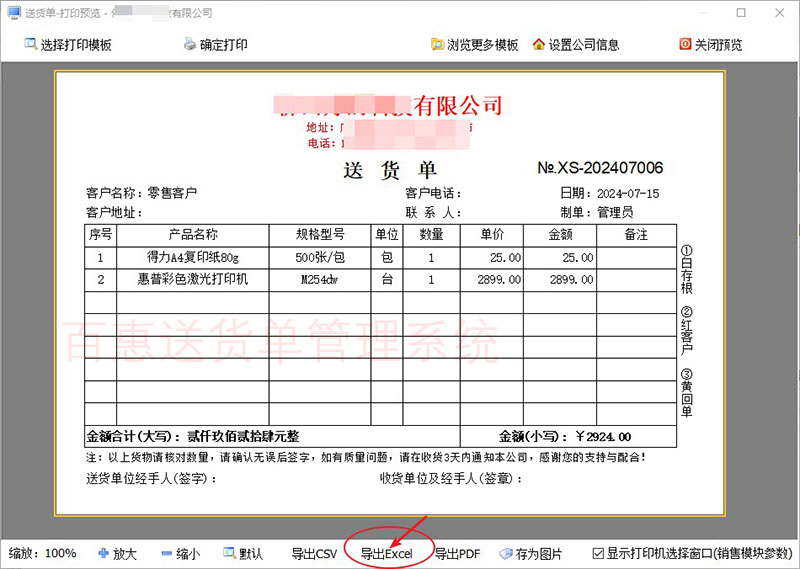Export the delivery note as CSV
This screenshot has width=800, height=569.
(x=314, y=554)
